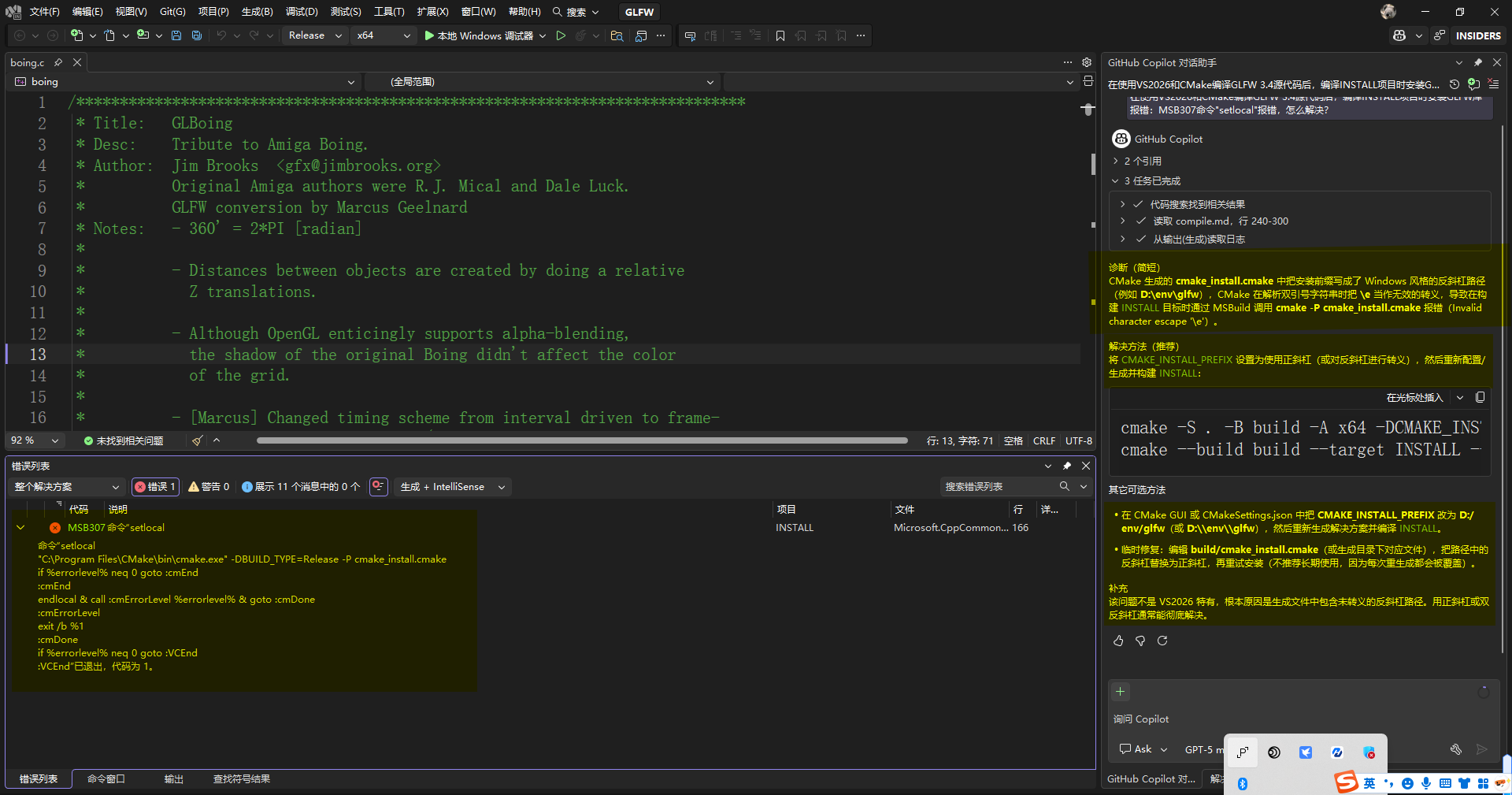Copy the cmake code block in Copilot

[x=1480, y=397]
